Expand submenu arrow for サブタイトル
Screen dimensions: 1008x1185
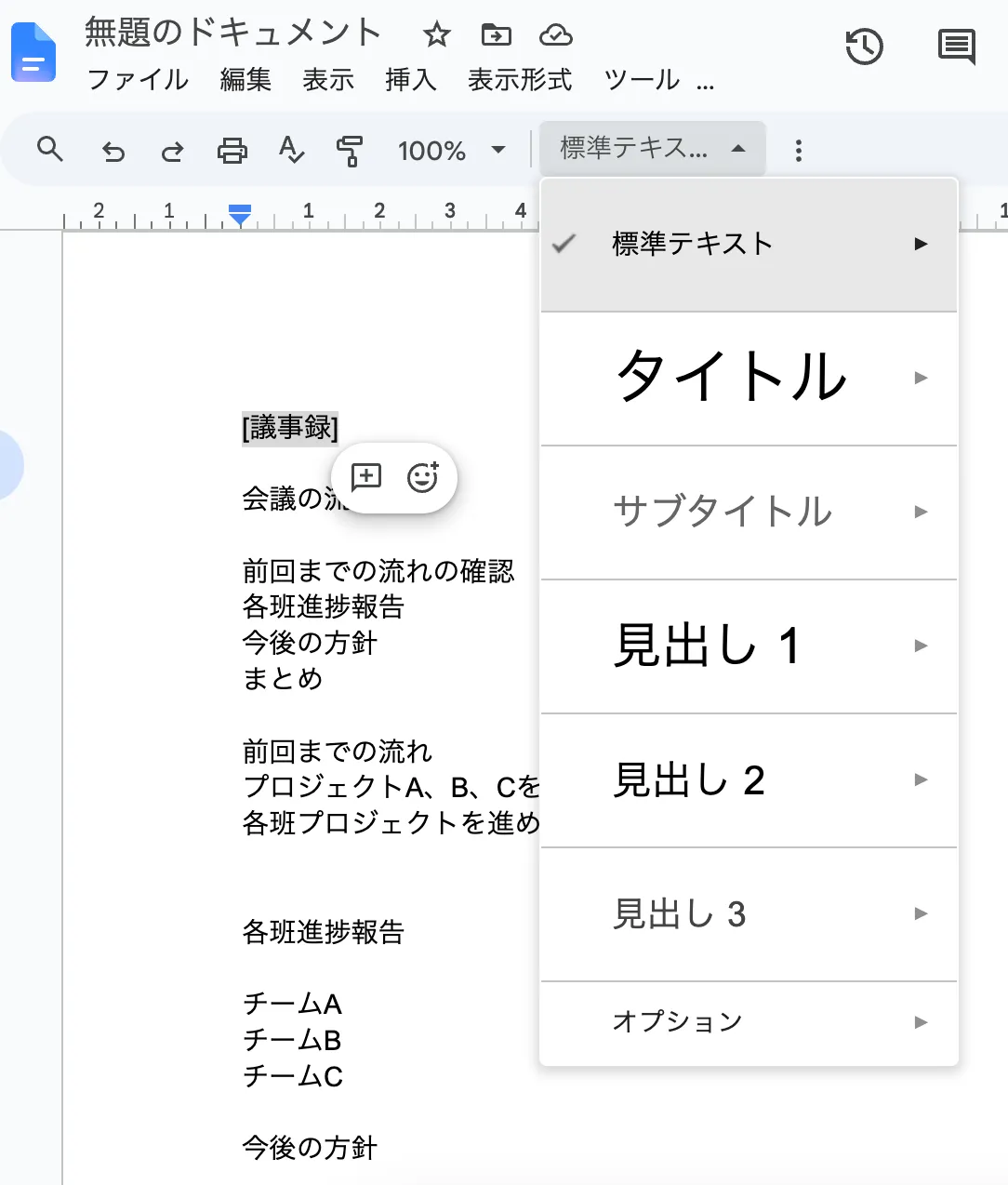click(921, 512)
